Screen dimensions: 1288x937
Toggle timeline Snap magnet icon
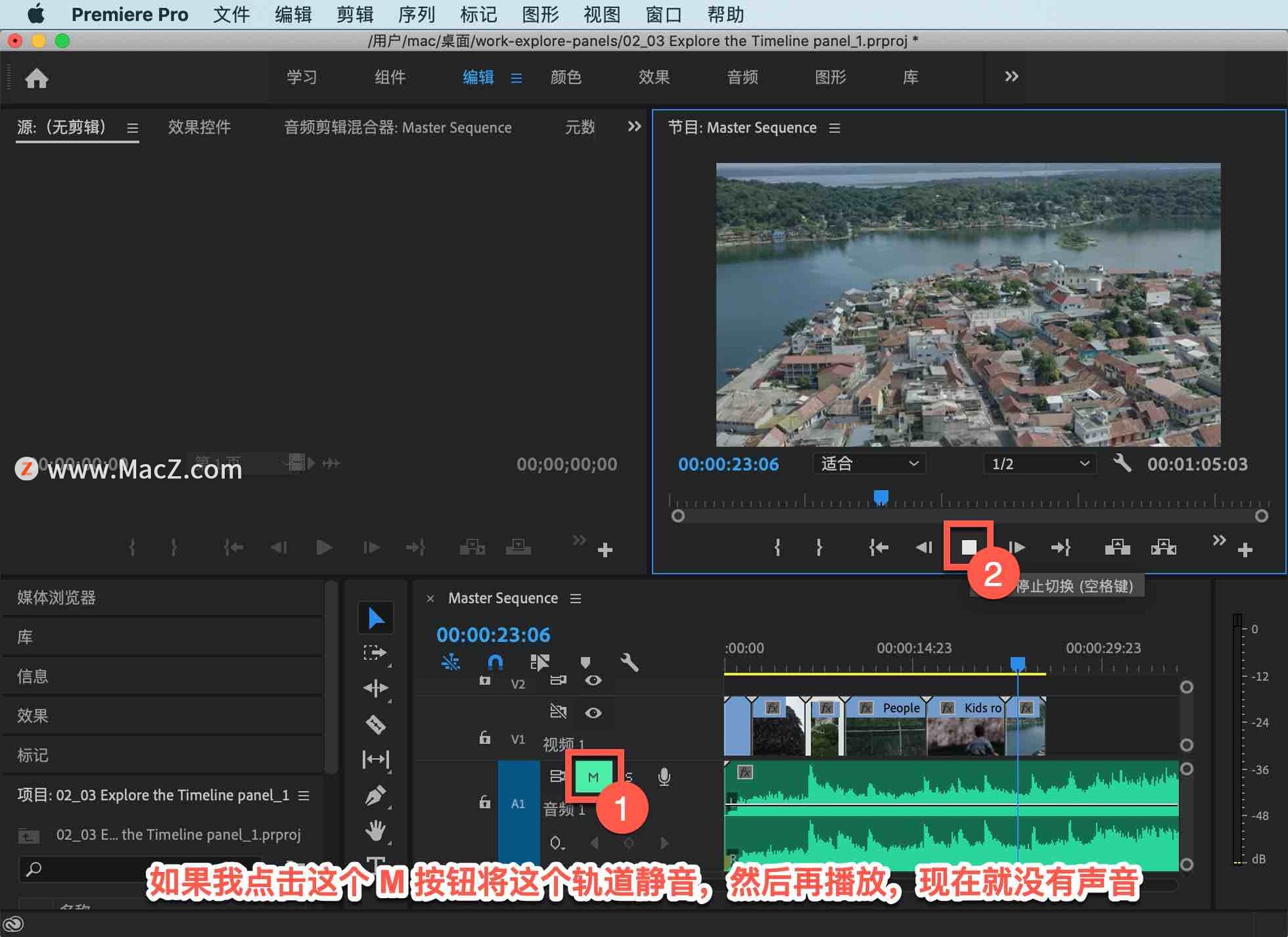coord(495,663)
